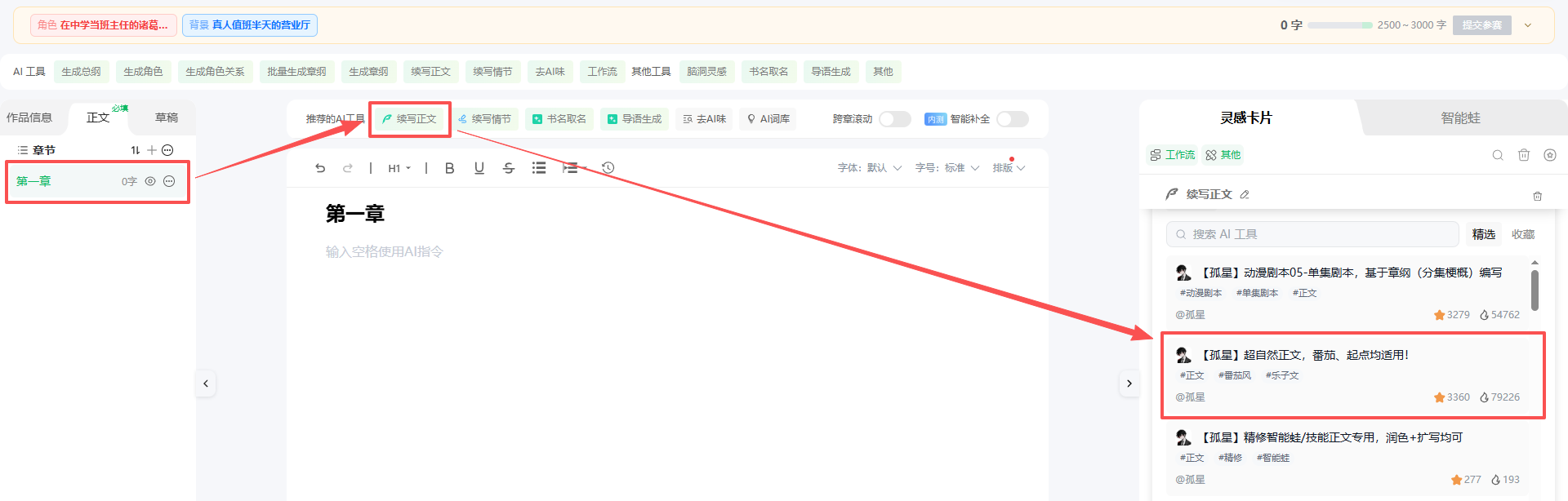Screen dimensions: 1568x501
Task: Undo the last edit in the editor
Action: (x=320, y=168)
